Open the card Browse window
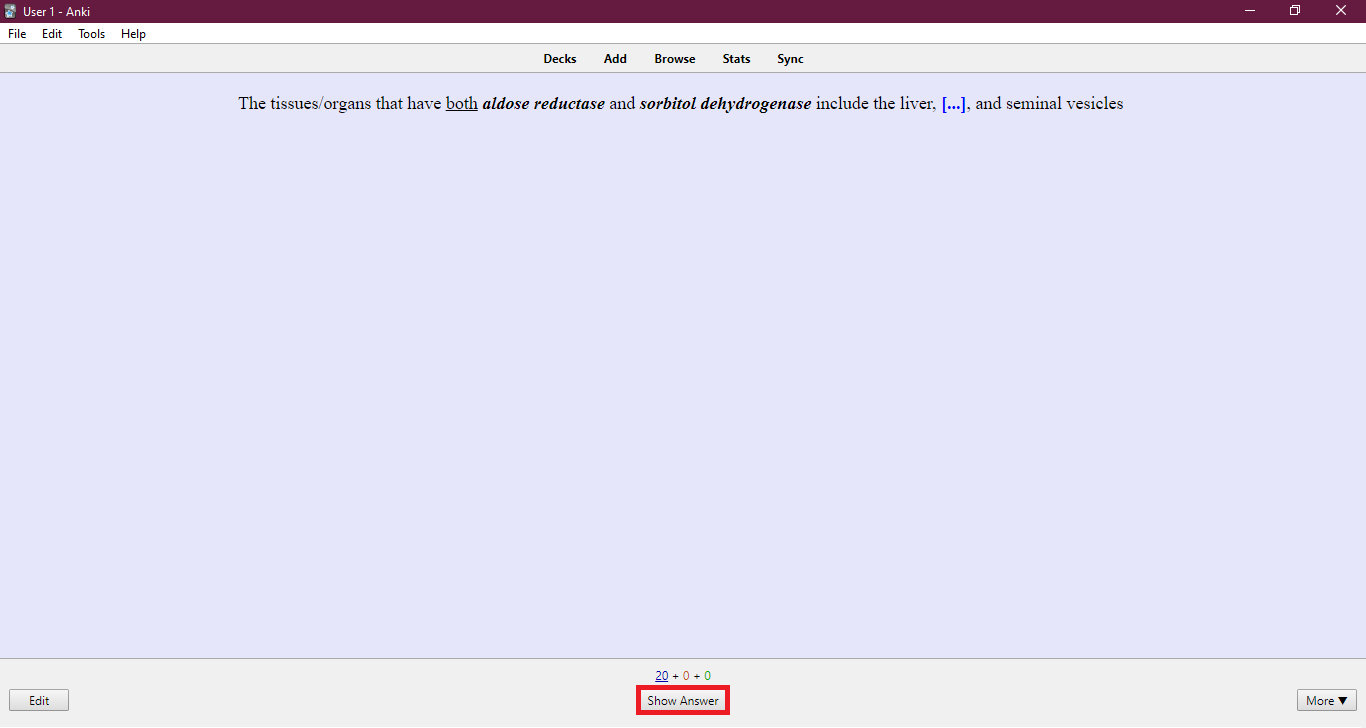 [x=675, y=59]
